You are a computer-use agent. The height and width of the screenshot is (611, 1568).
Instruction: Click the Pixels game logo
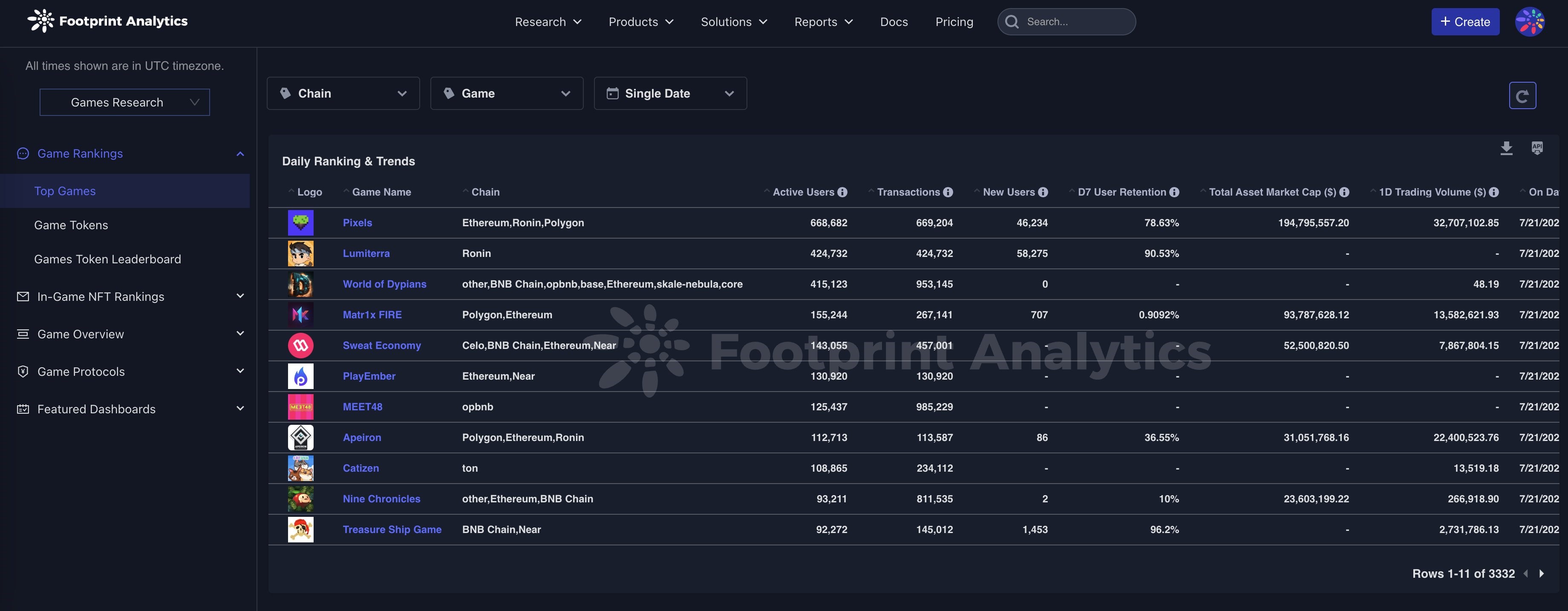pos(301,223)
